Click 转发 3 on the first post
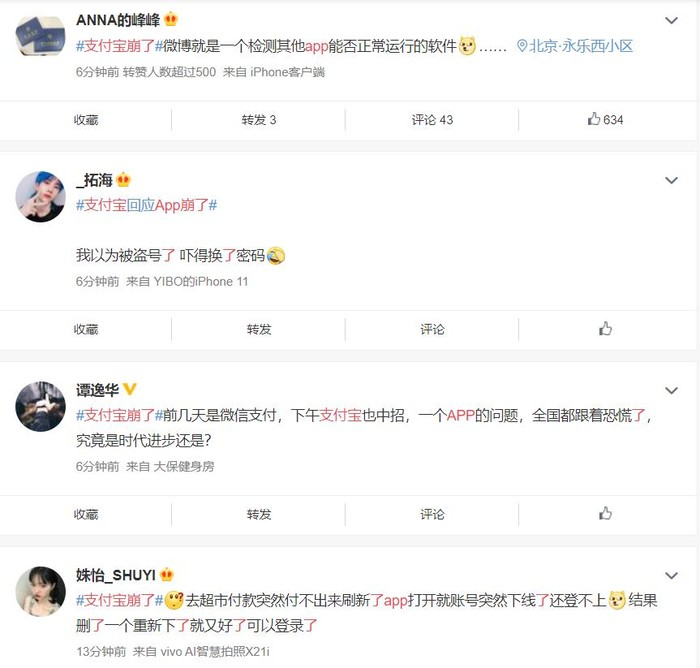Image resolution: width=700 pixels, height=668 pixels. tap(259, 120)
